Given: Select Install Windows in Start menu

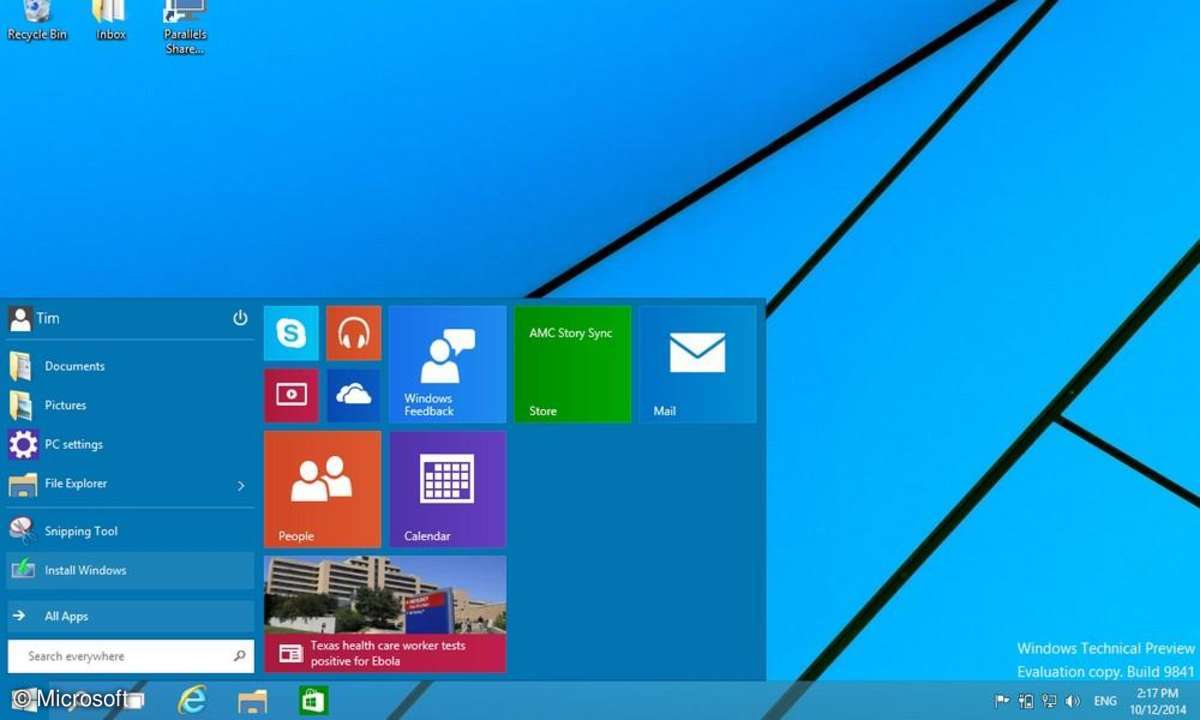Looking at the screenshot, I should tap(130, 570).
